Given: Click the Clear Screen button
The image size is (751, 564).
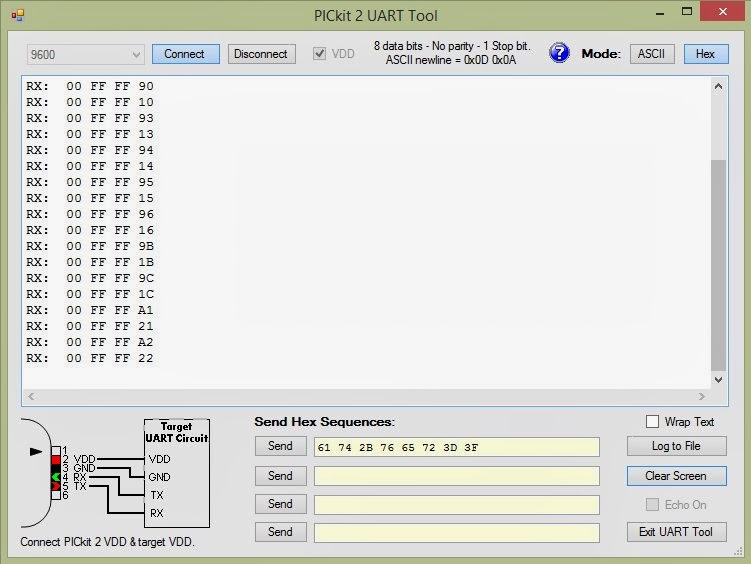Looking at the screenshot, I should [676, 476].
